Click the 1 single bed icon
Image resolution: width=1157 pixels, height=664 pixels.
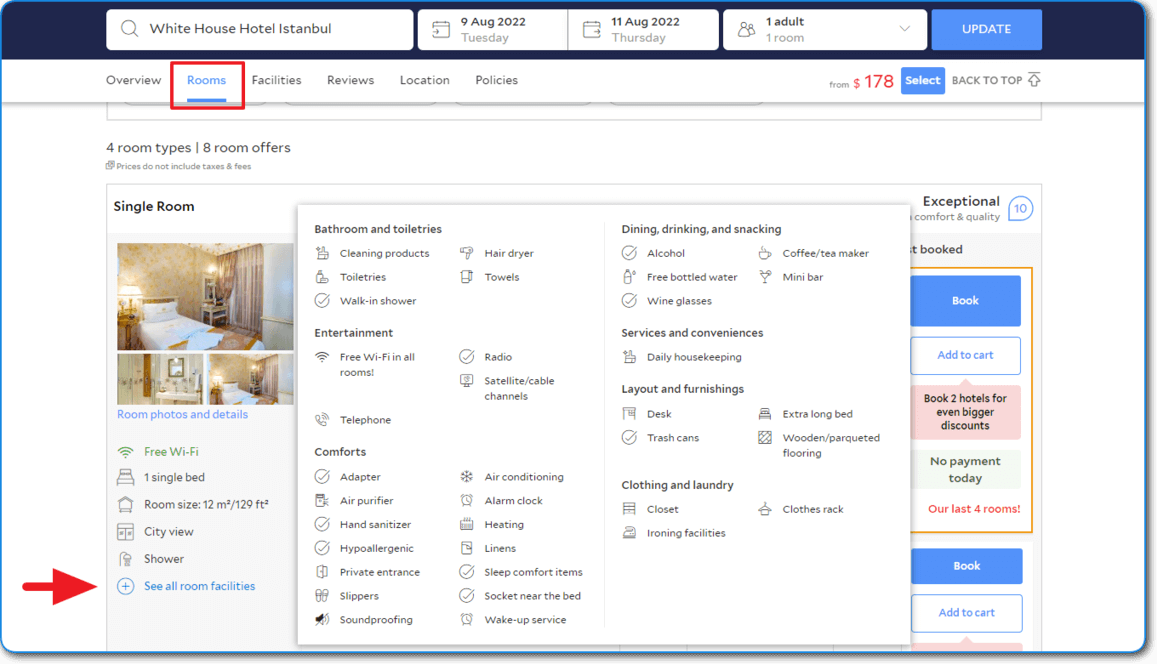(125, 477)
